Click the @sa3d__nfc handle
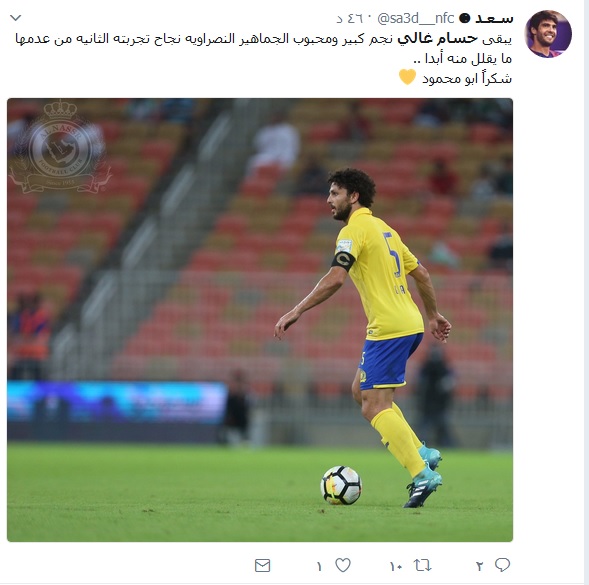The width and height of the screenshot is (589, 585). click(x=415, y=18)
